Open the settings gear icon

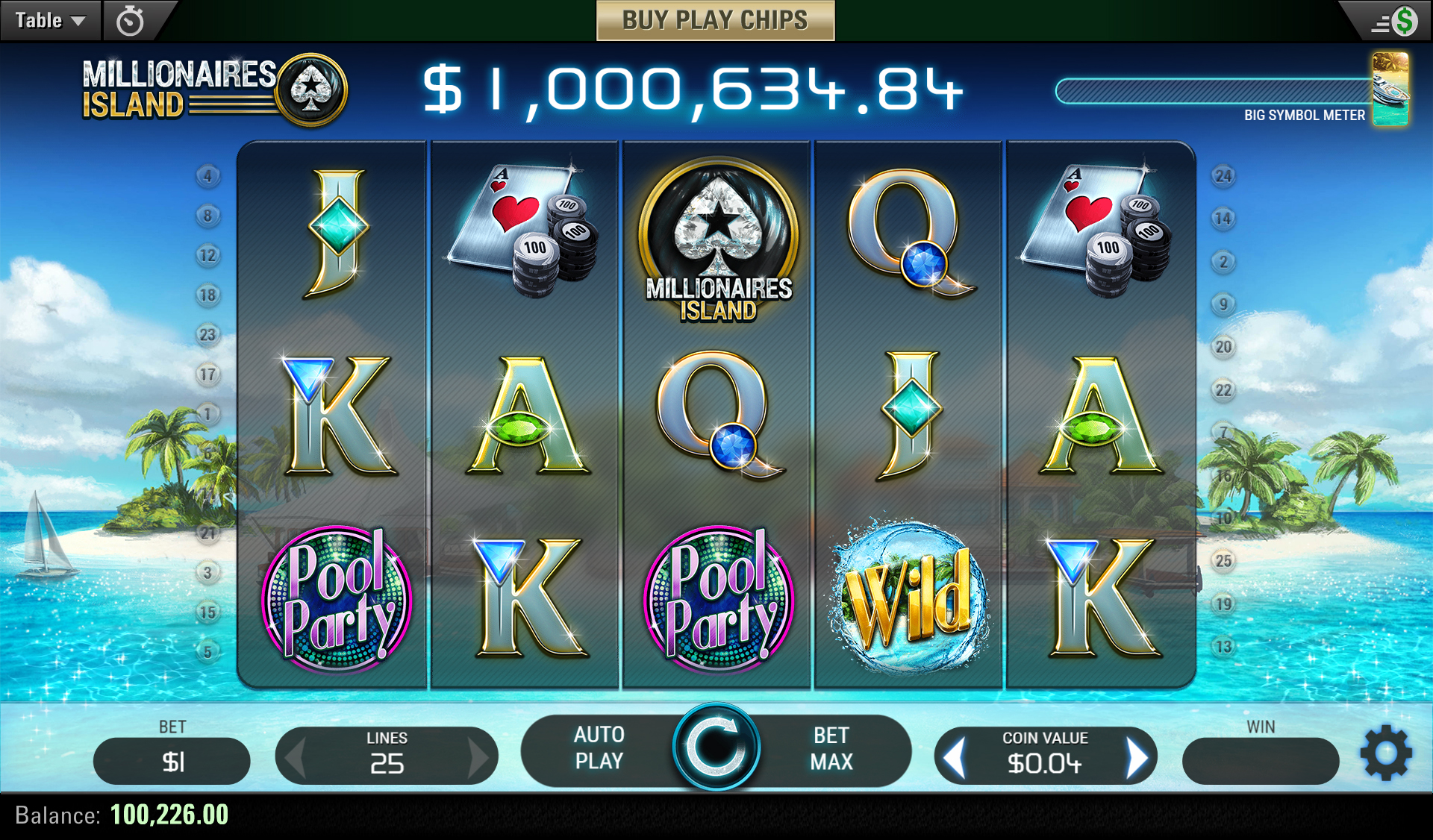coord(1386,753)
